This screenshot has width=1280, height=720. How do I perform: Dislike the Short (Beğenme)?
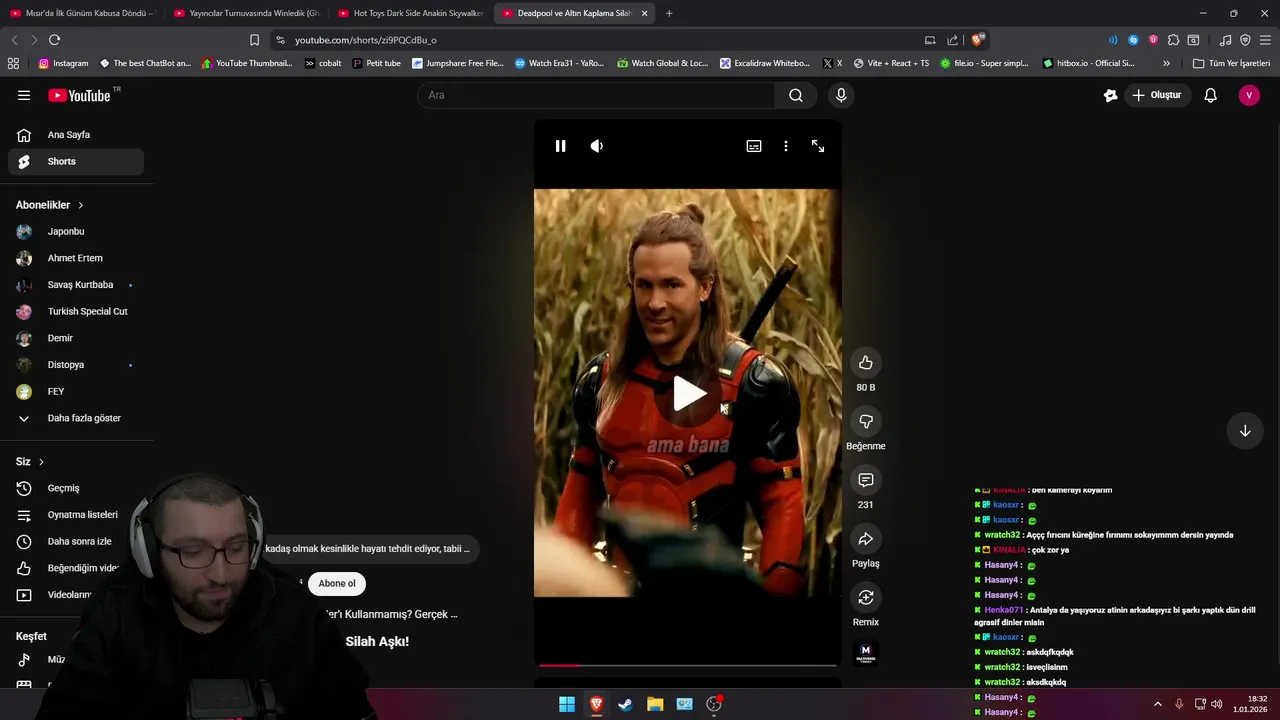pyautogui.click(x=866, y=422)
